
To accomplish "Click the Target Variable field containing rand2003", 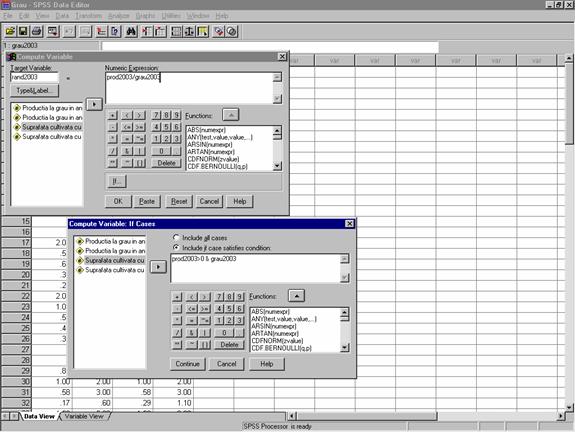I will click(34, 77).
